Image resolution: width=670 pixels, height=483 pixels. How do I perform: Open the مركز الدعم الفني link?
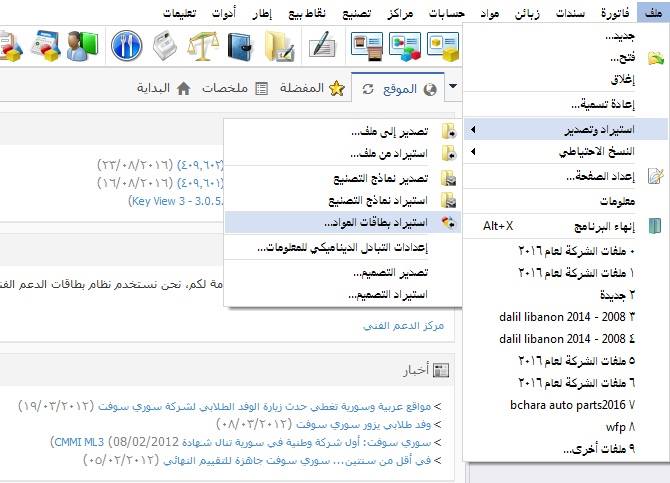pos(403,326)
